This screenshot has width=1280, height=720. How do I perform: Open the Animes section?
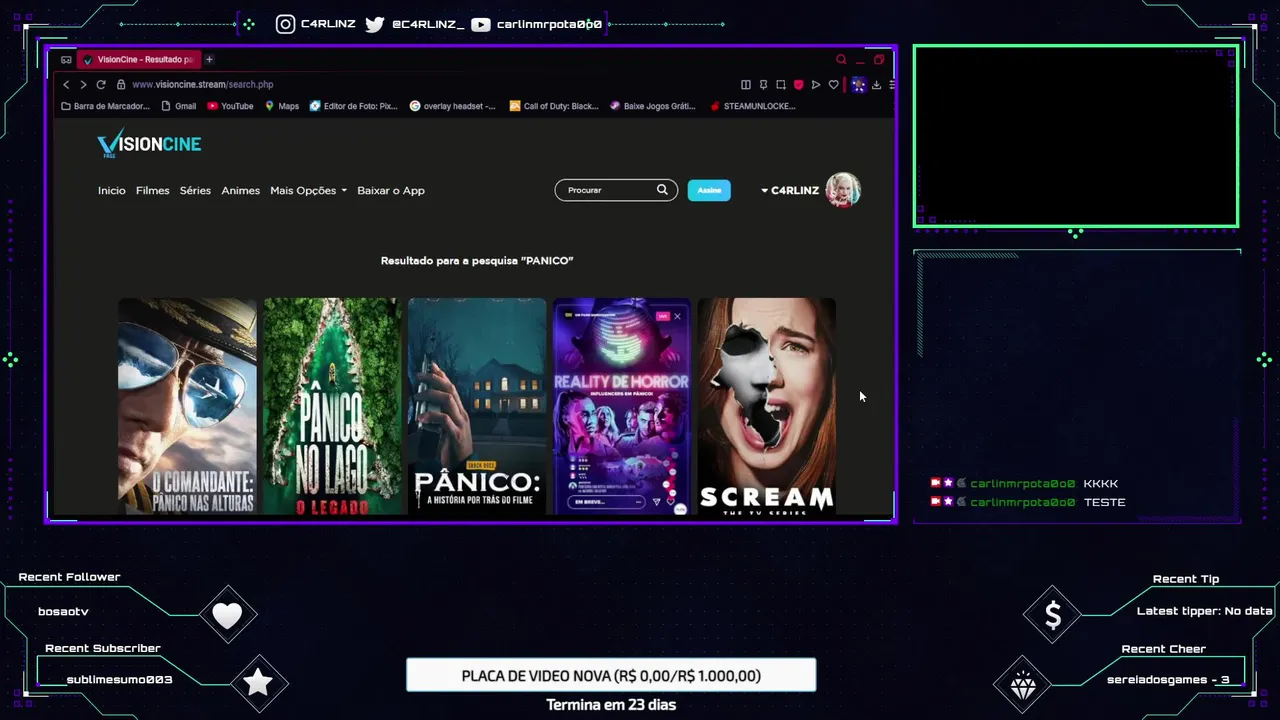[x=240, y=190]
